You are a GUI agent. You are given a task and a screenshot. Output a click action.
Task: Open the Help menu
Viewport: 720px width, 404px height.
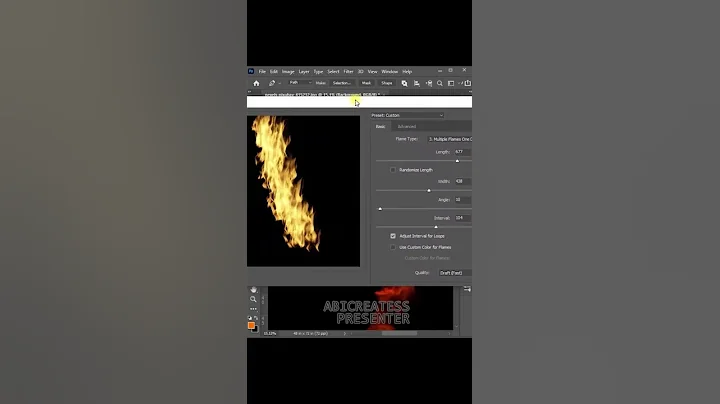[x=407, y=72]
